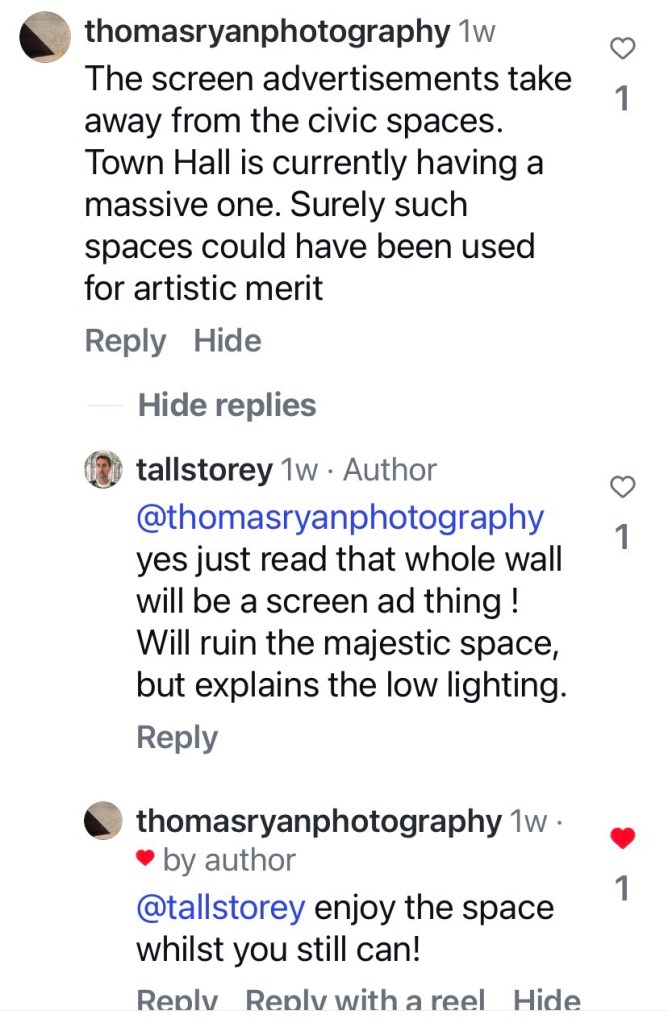Screen dimensions: 668x1023
Task: Open thomasryanphotography username on top comment
Action: point(267,31)
